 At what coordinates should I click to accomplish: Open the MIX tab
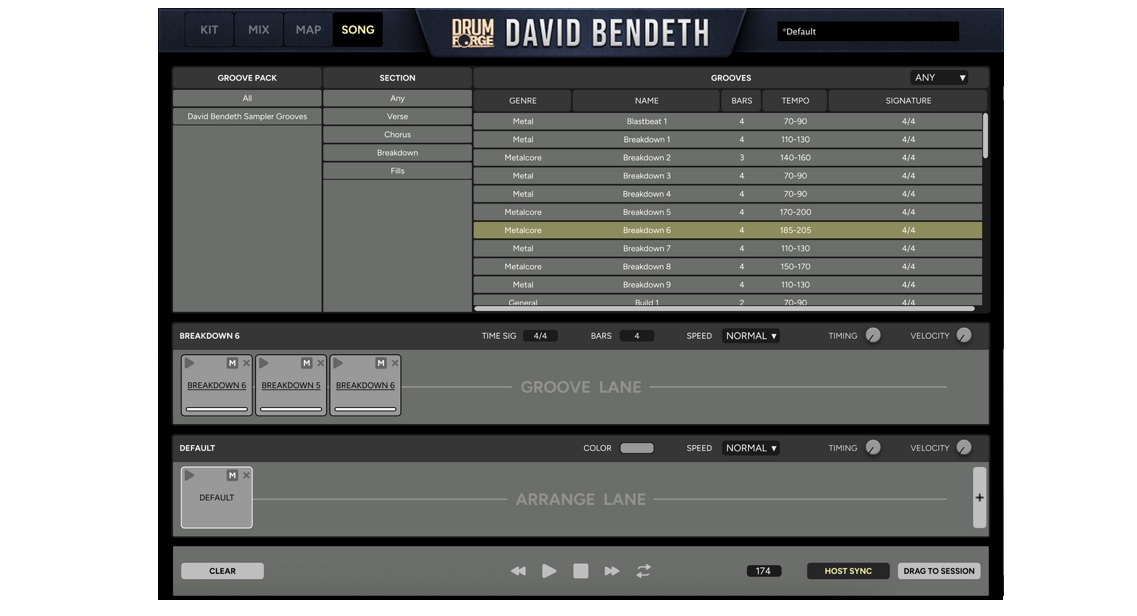coord(258,30)
